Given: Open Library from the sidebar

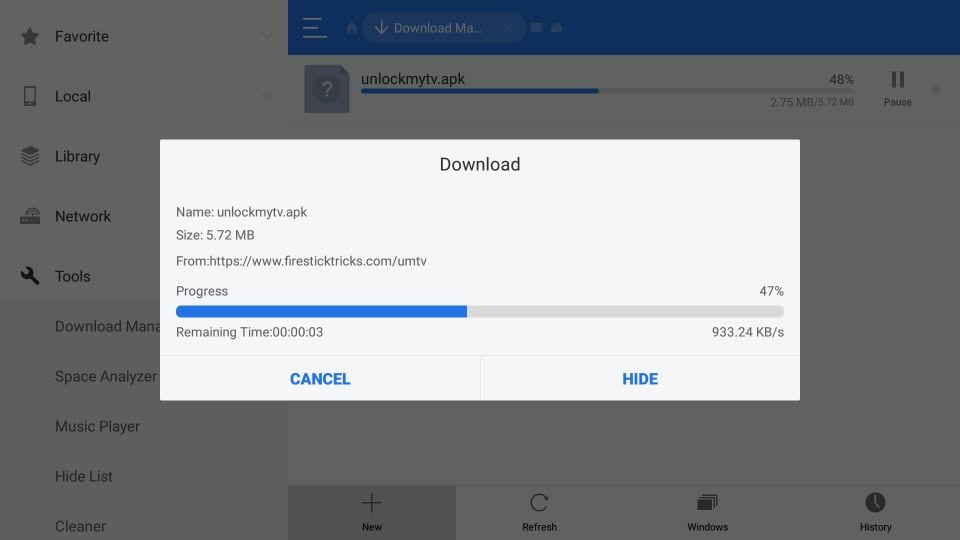Looking at the screenshot, I should (77, 156).
